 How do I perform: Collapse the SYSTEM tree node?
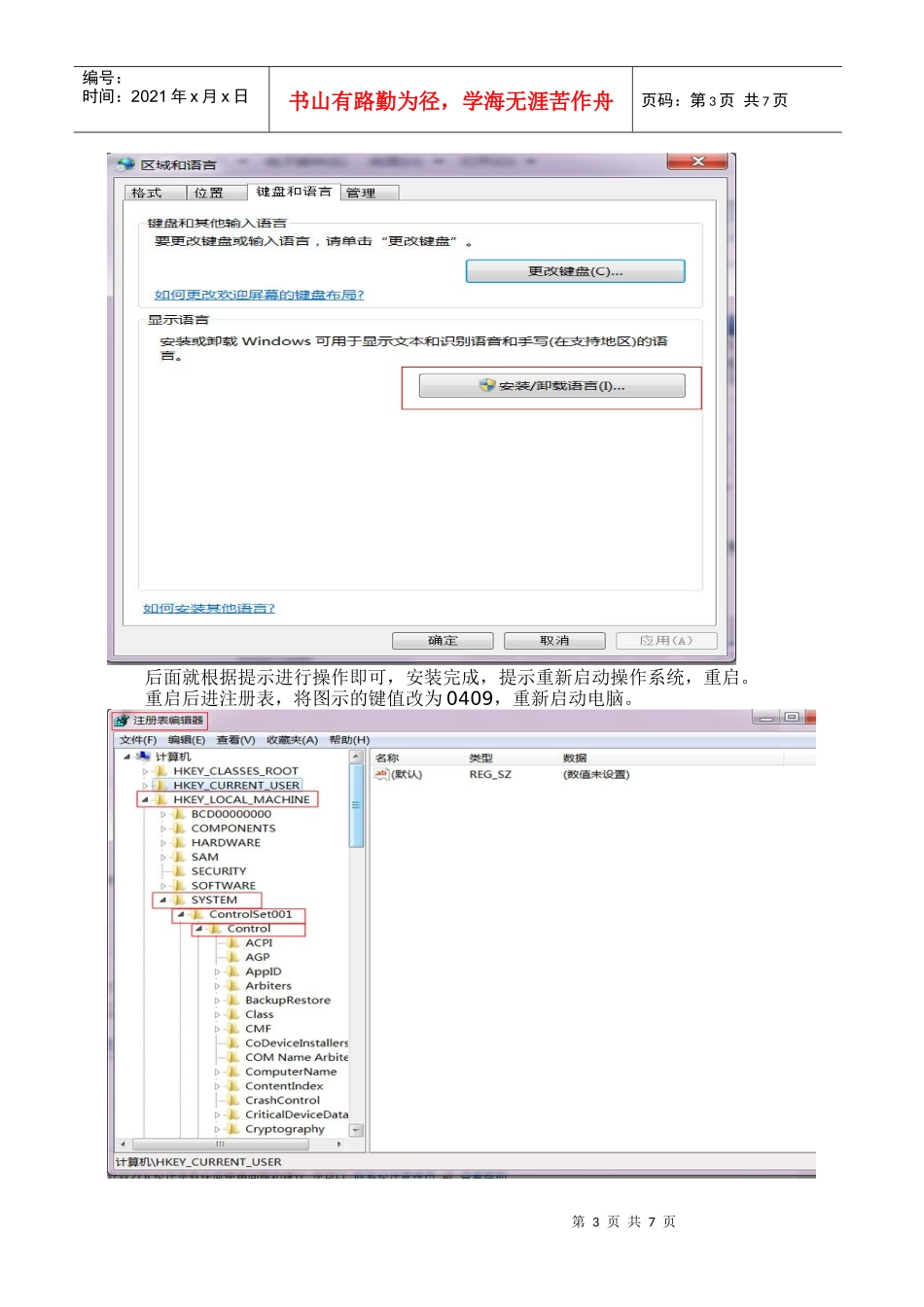[162, 900]
